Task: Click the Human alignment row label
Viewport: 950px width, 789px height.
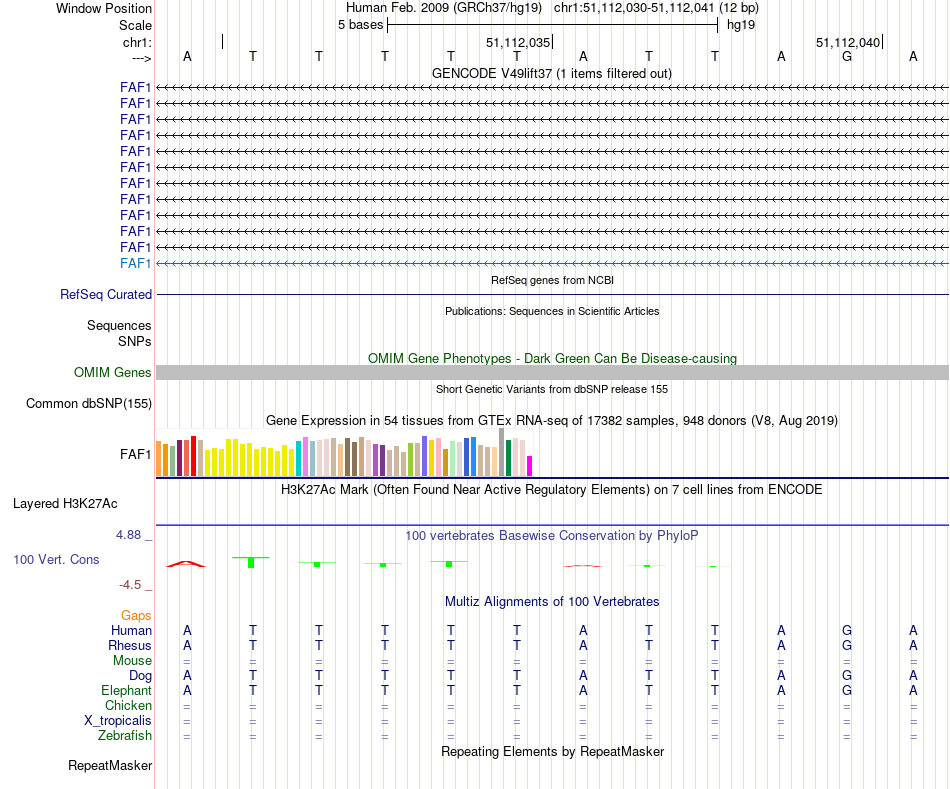Action: pyautogui.click(x=131, y=631)
